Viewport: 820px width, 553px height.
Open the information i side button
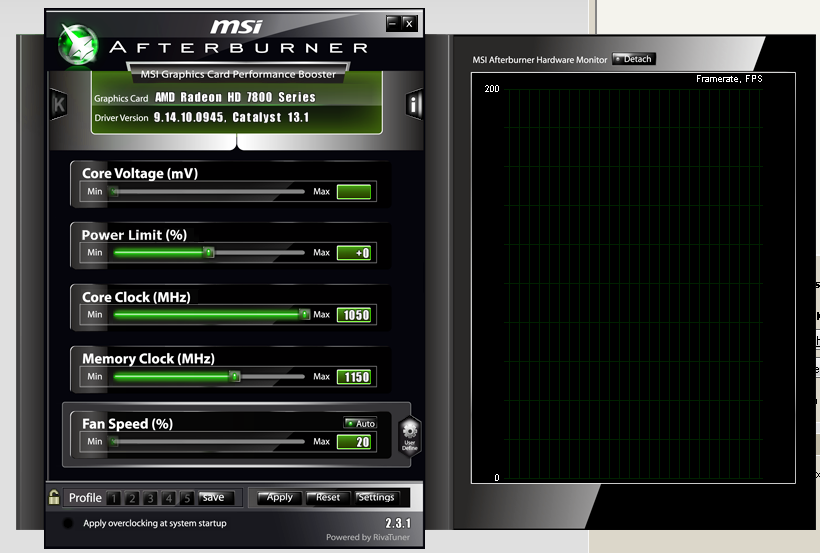pos(414,104)
